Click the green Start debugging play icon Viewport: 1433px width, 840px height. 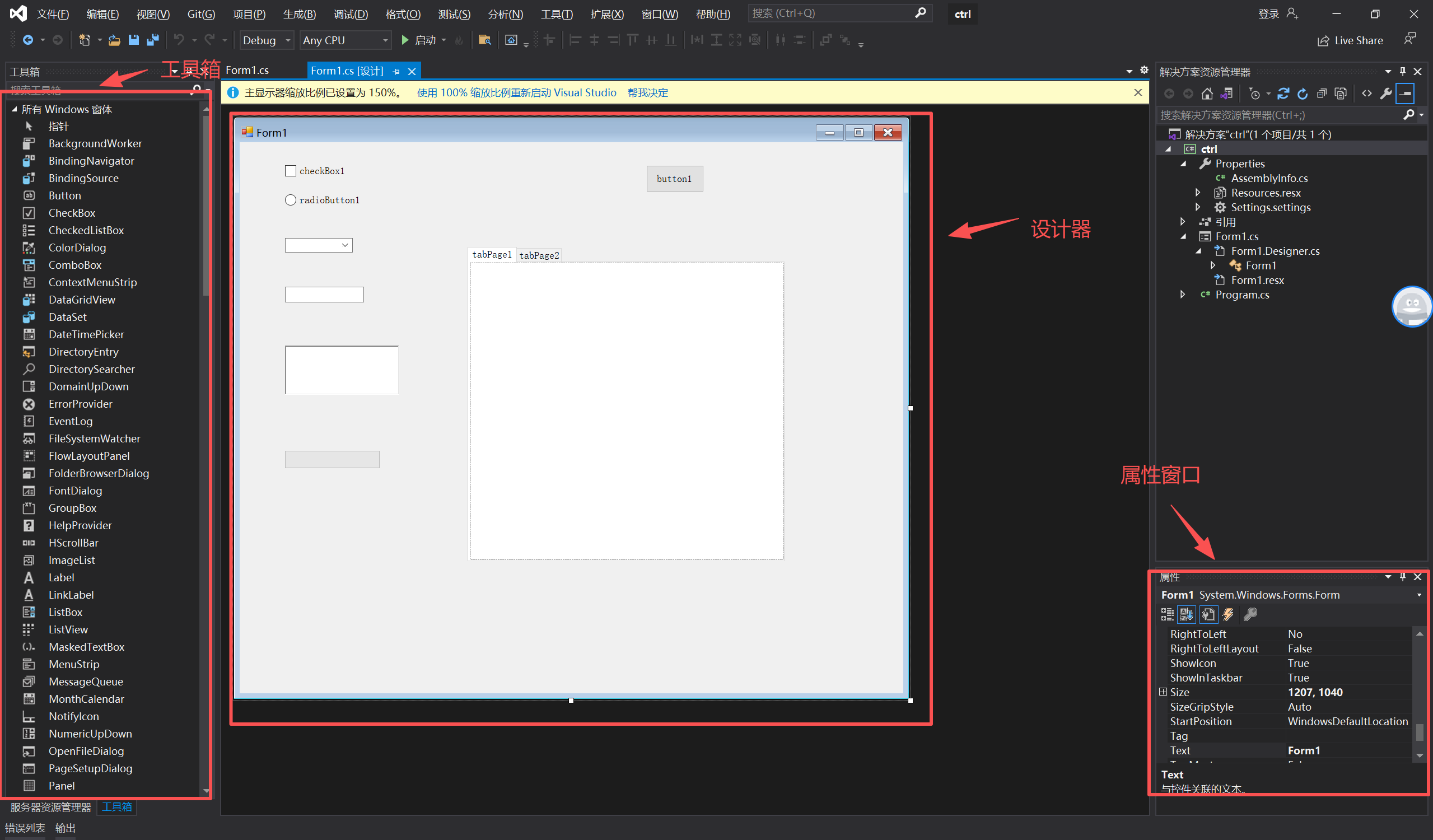coord(405,40)
